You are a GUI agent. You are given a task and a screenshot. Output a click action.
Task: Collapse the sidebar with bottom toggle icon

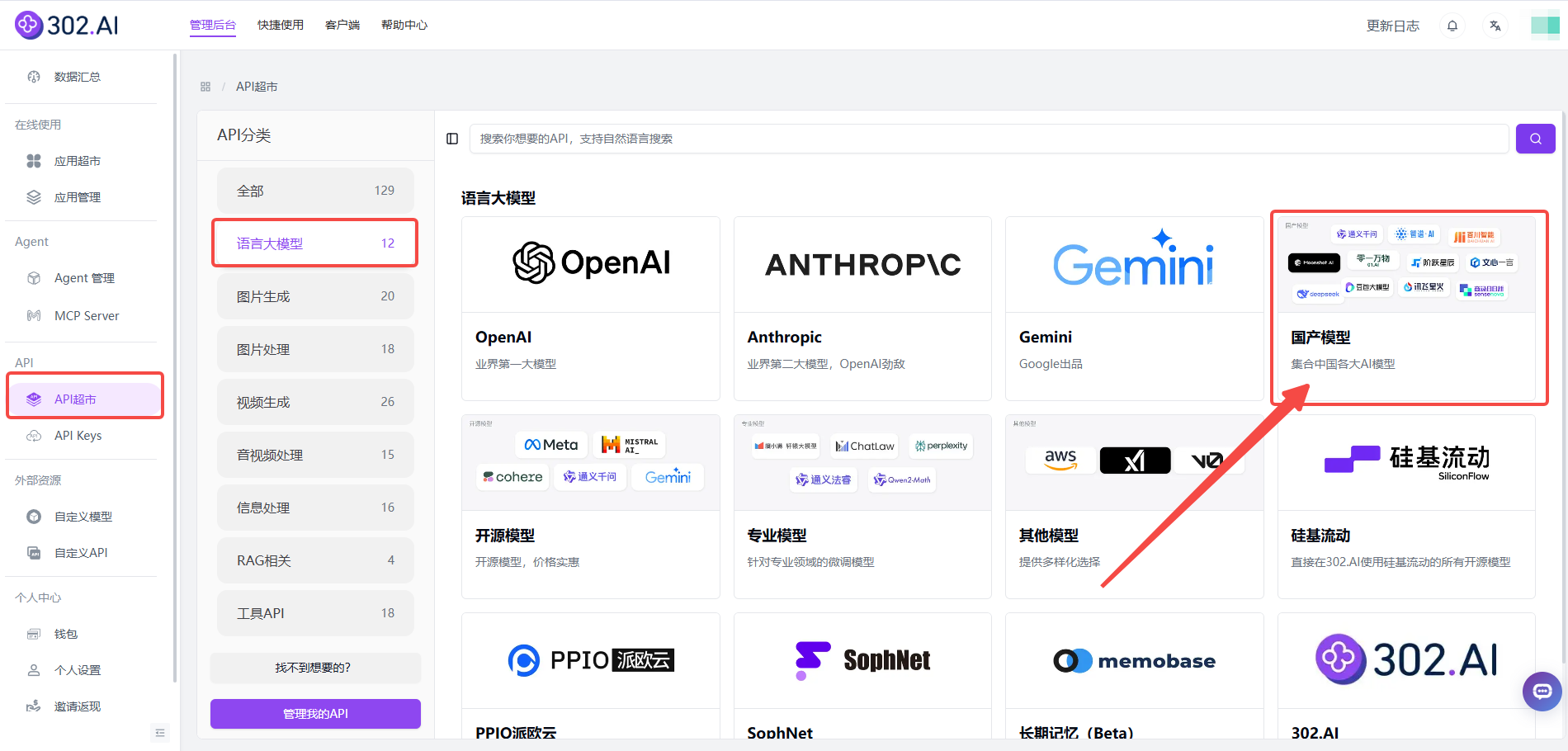160,733
